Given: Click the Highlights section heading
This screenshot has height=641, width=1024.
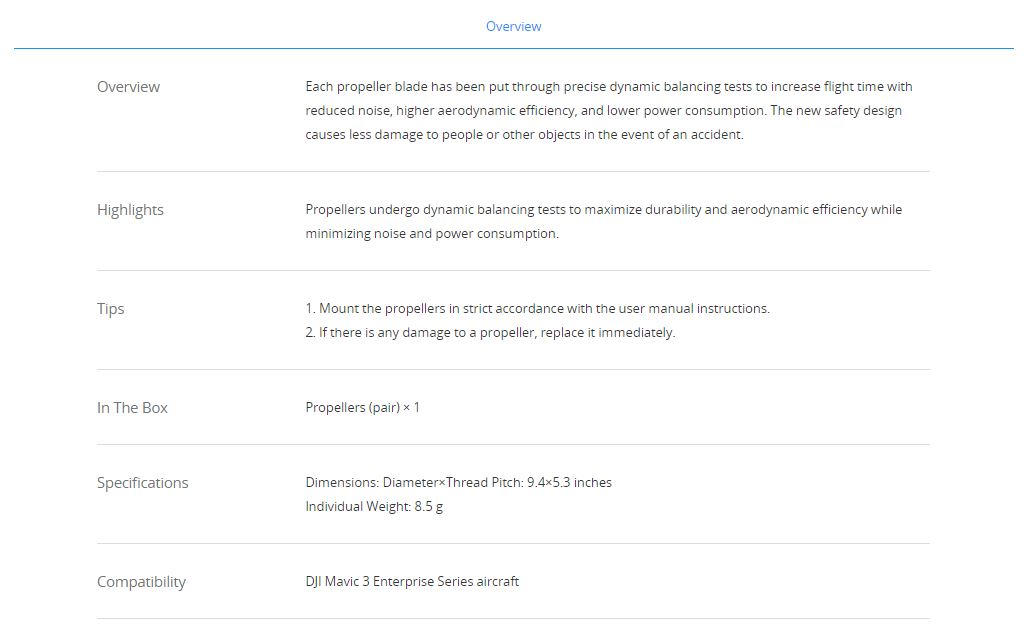Looking at the screenshot, I should pyautogui.click(x=131, y=210).
